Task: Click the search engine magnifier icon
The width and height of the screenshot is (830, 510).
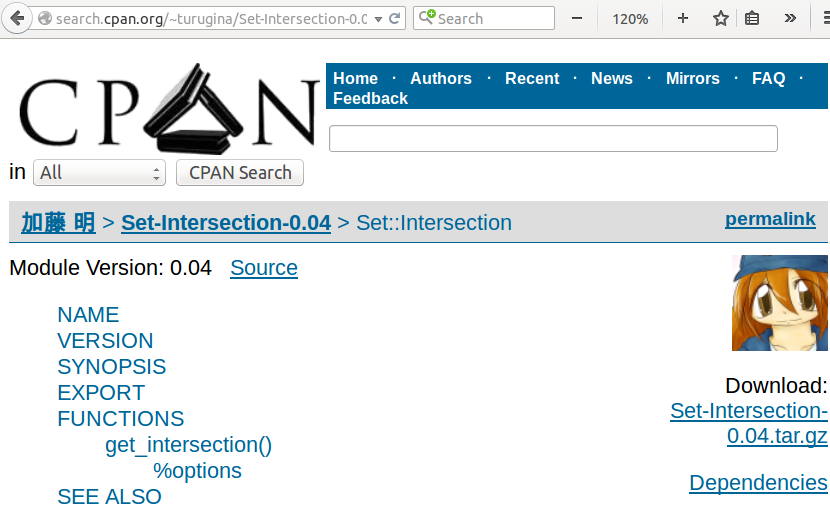Action: [427, 18]
